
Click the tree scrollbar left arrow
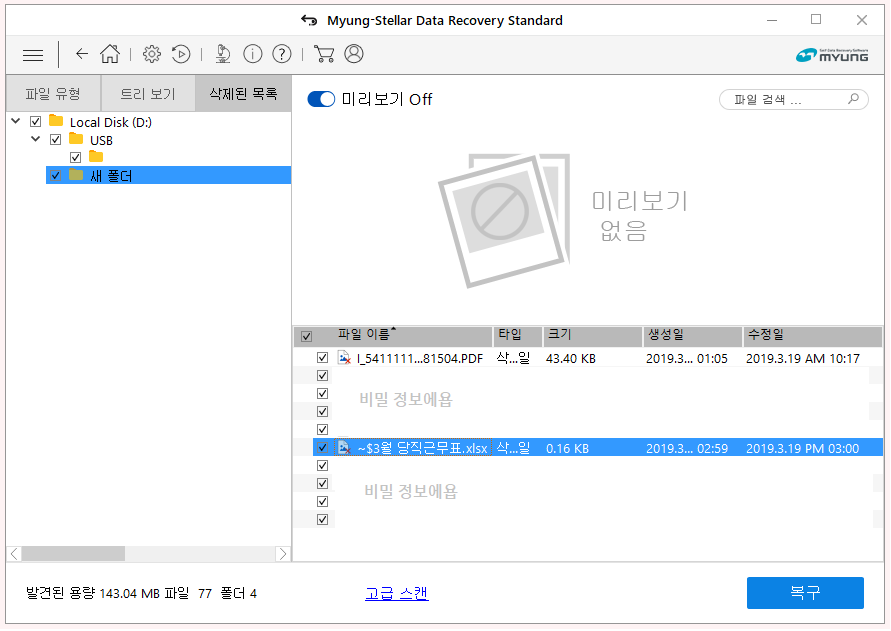point(14,553)
